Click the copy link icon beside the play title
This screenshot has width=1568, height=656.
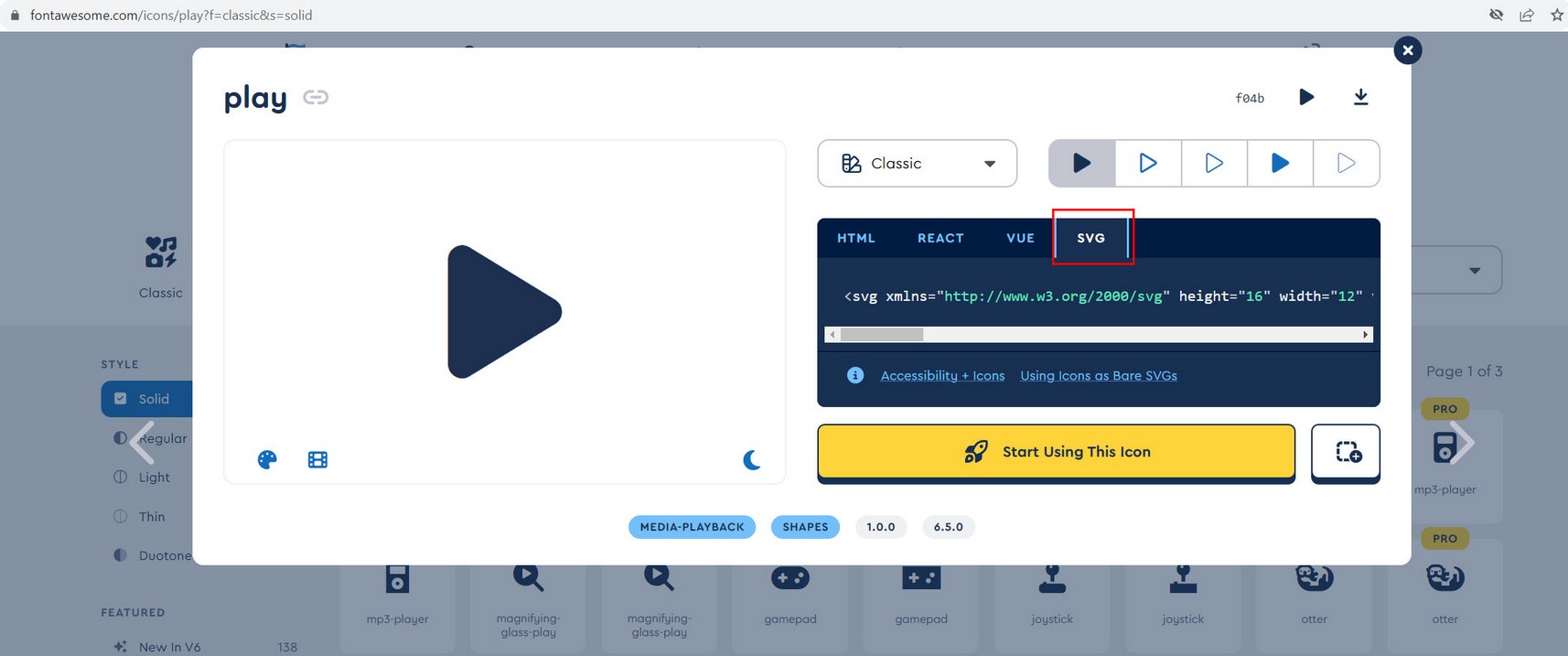tap(316, 97)
